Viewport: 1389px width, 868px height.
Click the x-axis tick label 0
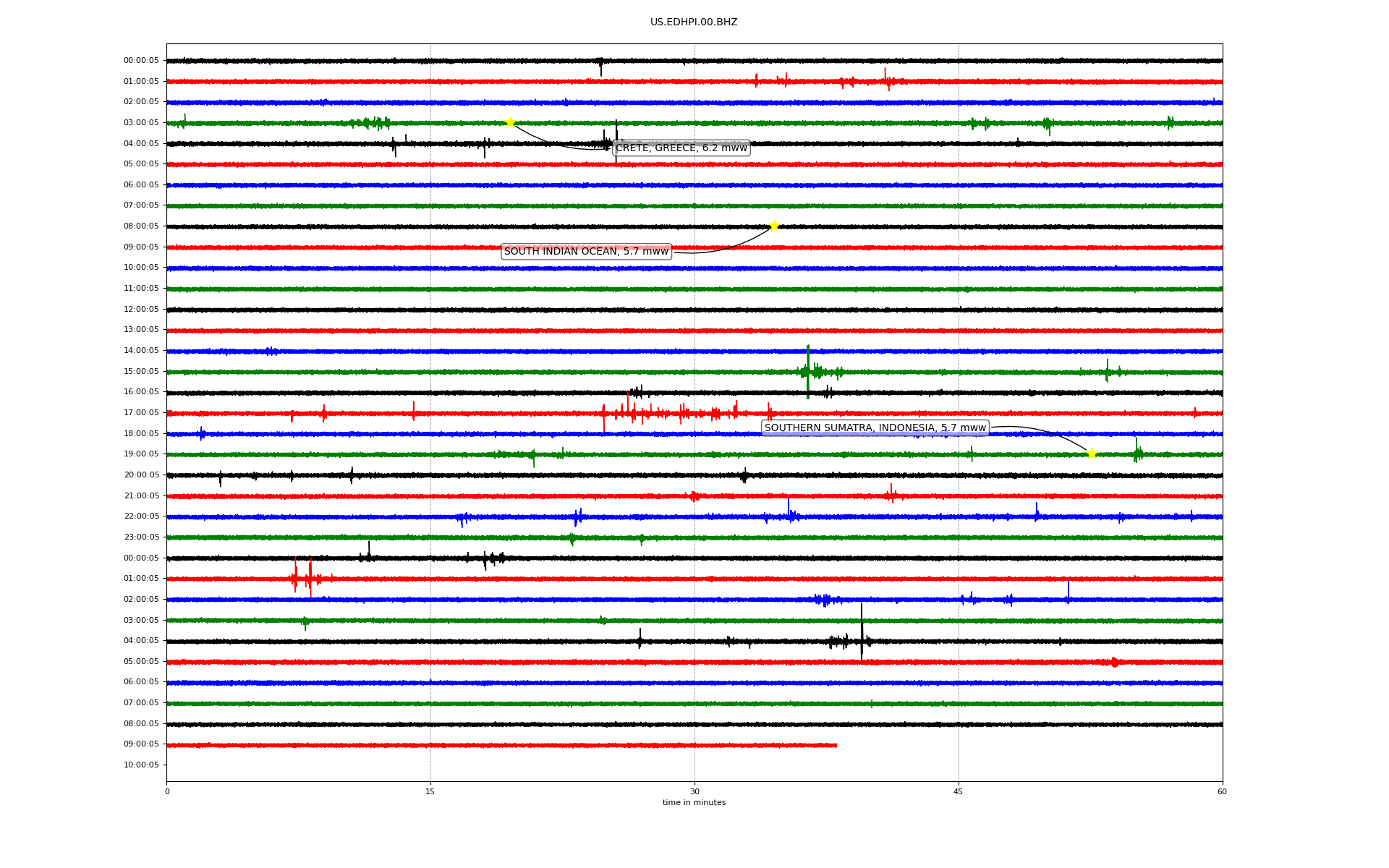tap(167, 792)
